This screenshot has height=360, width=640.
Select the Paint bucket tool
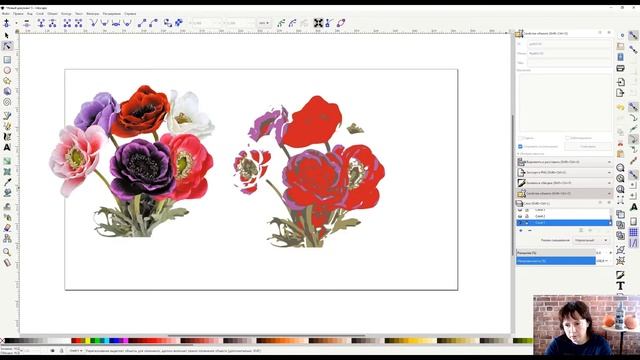click(7, 193)
